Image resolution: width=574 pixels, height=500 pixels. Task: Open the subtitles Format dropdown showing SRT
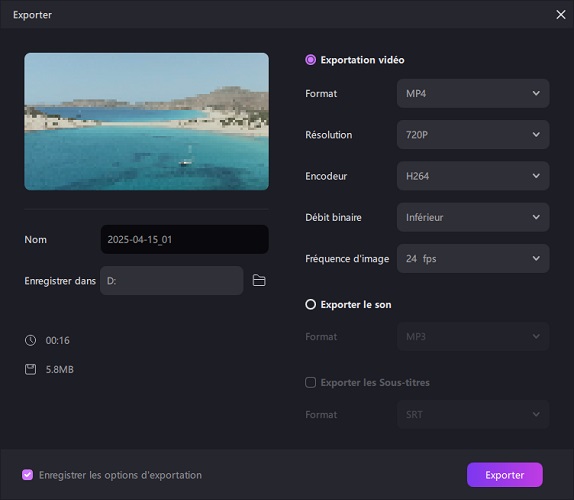pyautogui.click(x=473, y=414)
